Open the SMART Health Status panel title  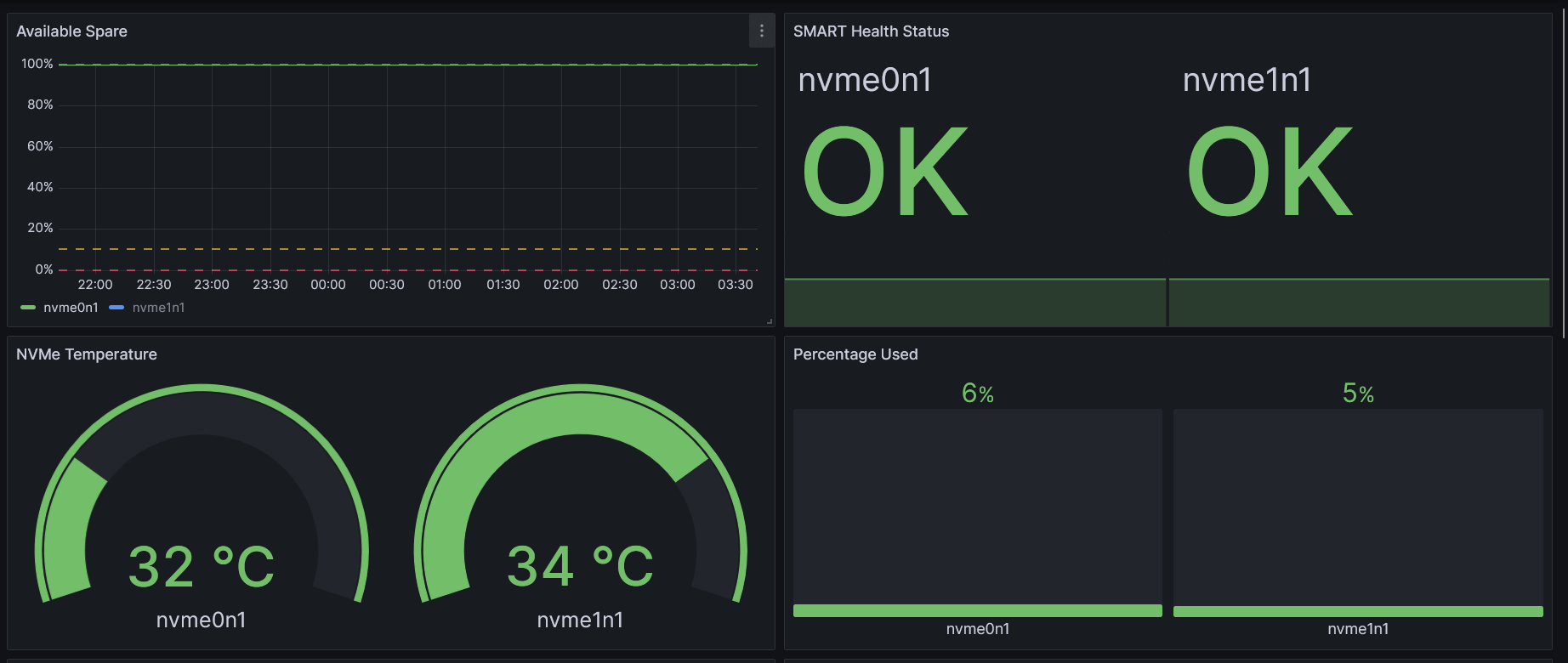(x=871, y=31)
